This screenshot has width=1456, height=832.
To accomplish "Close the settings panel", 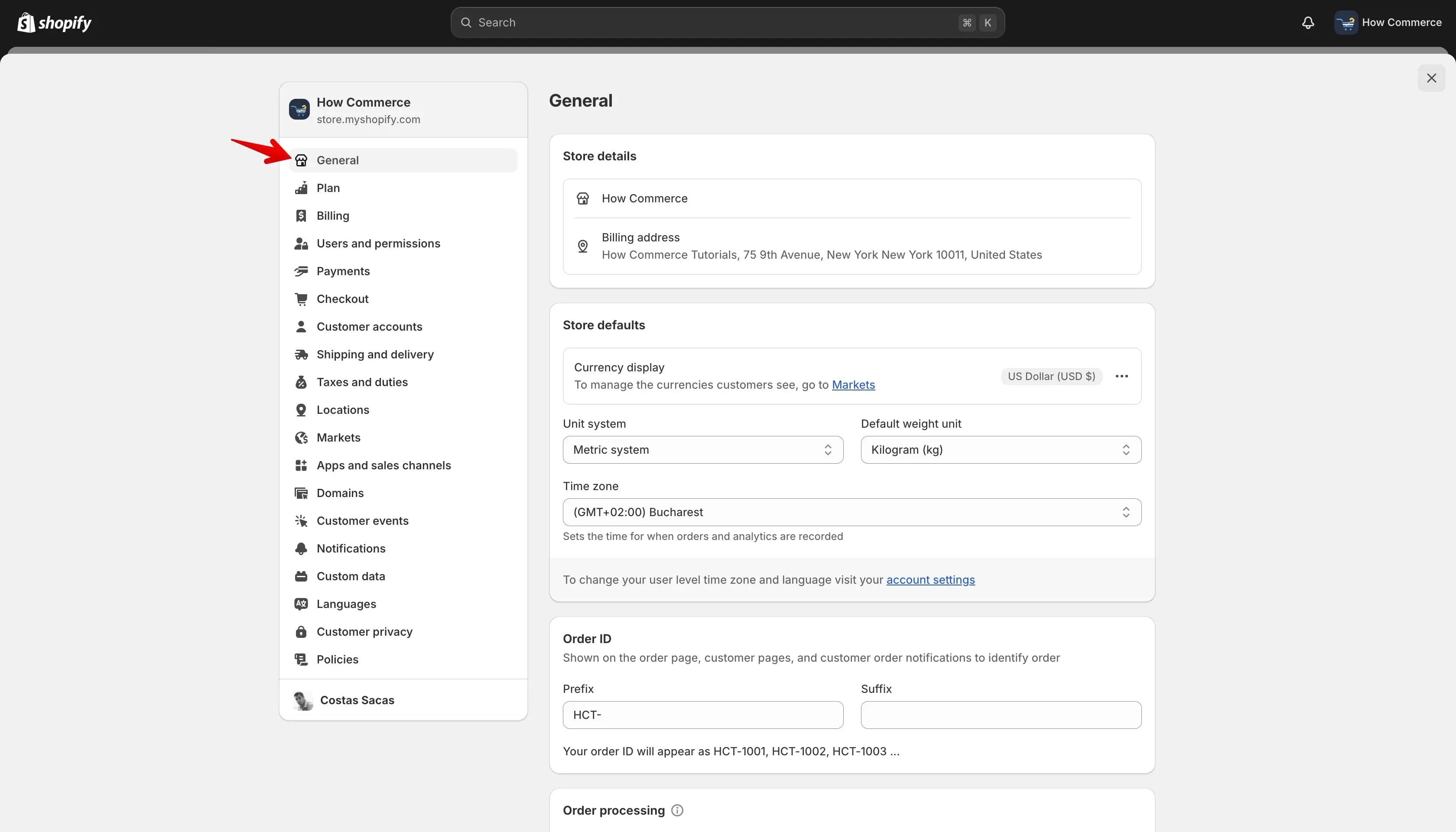I will 1431,78.
